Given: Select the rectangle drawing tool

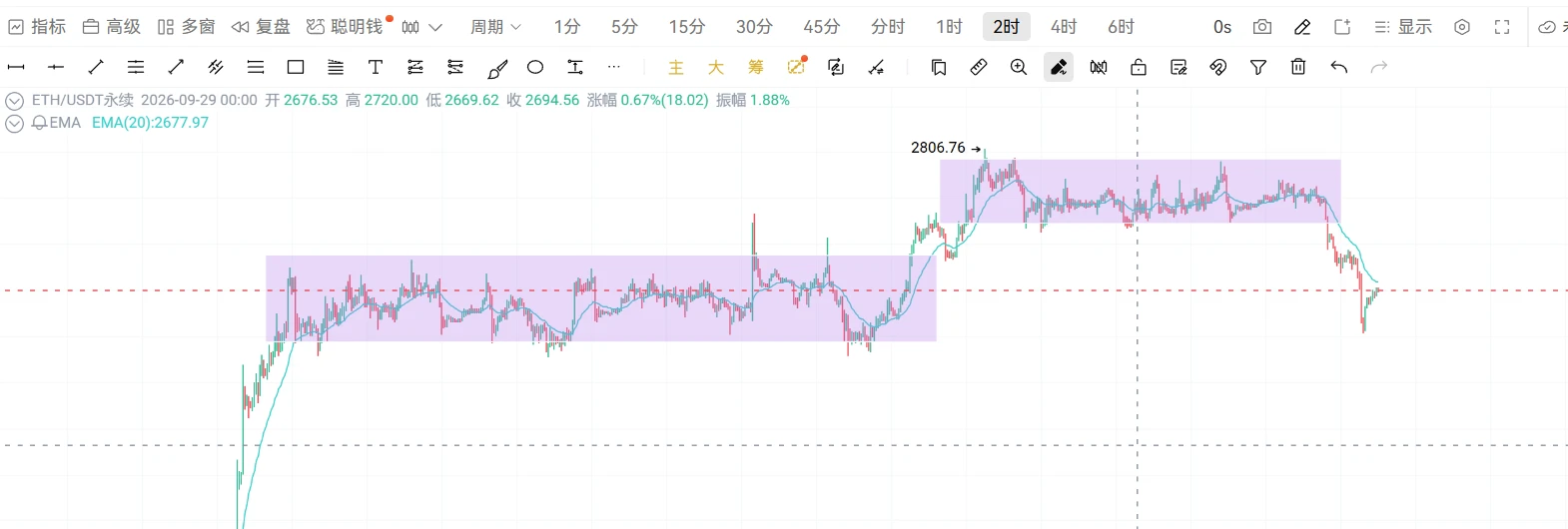Looking at the screenshot, I should (x=296, y=67).
